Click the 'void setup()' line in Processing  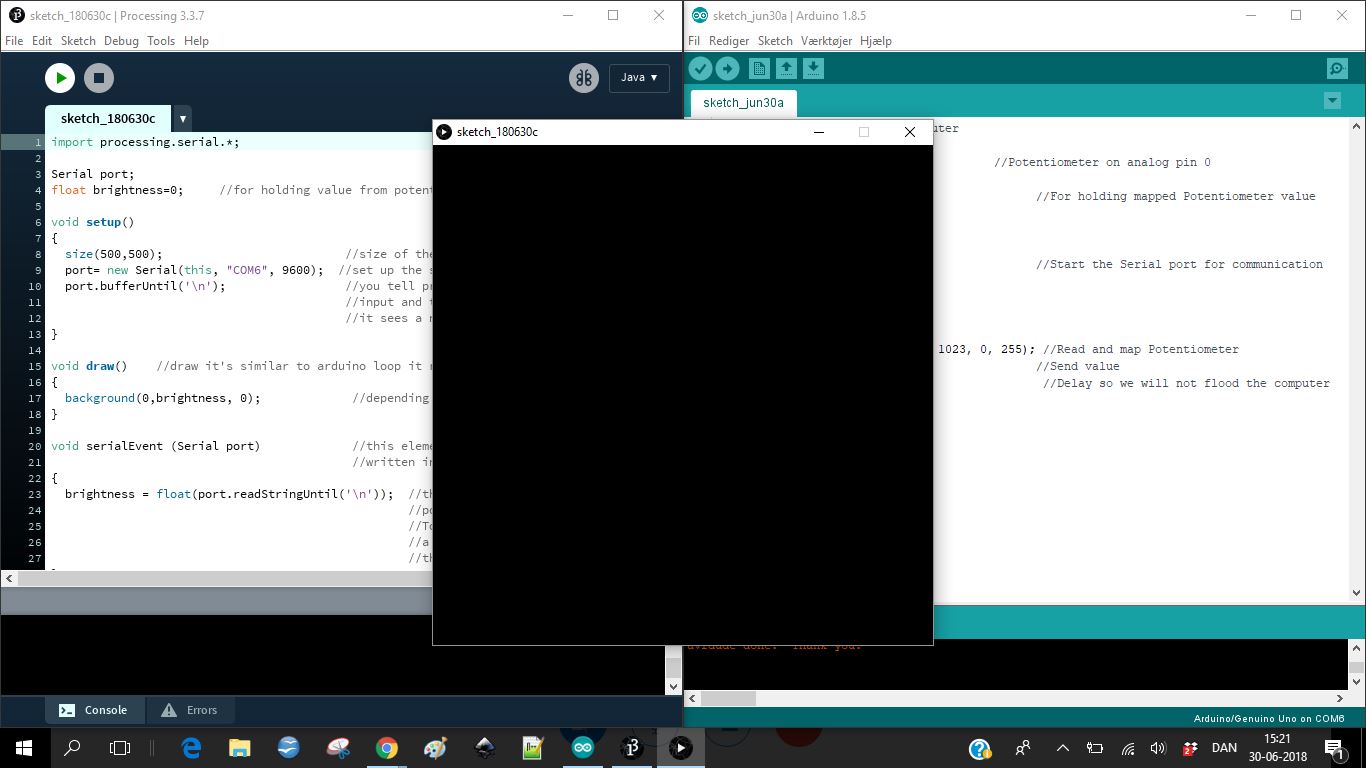tap(93, 222)
